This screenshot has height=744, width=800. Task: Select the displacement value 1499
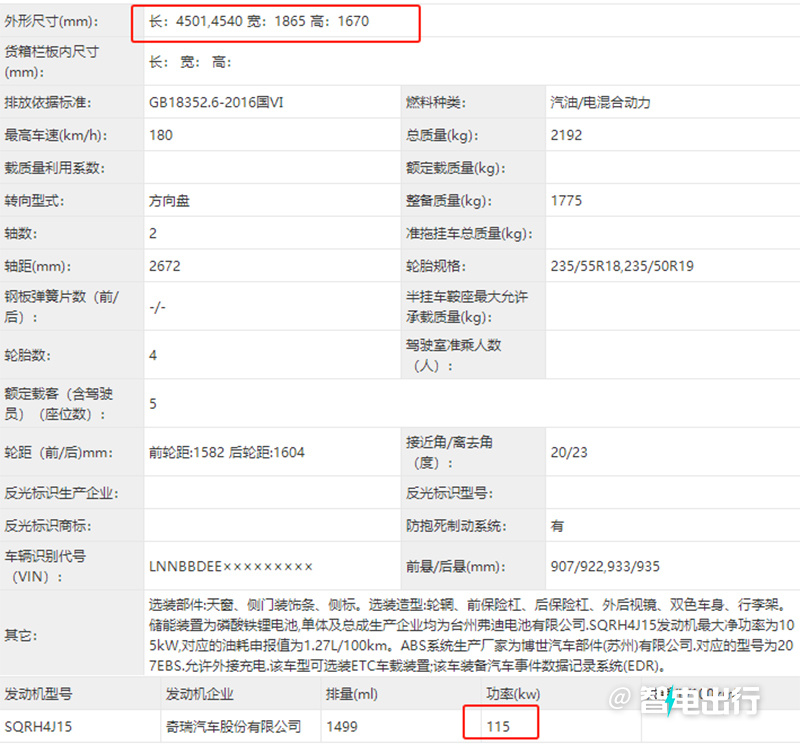click(341, 727)
